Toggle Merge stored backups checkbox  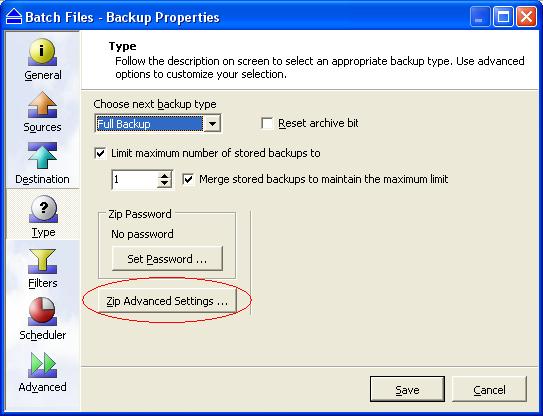coord(188,179)
